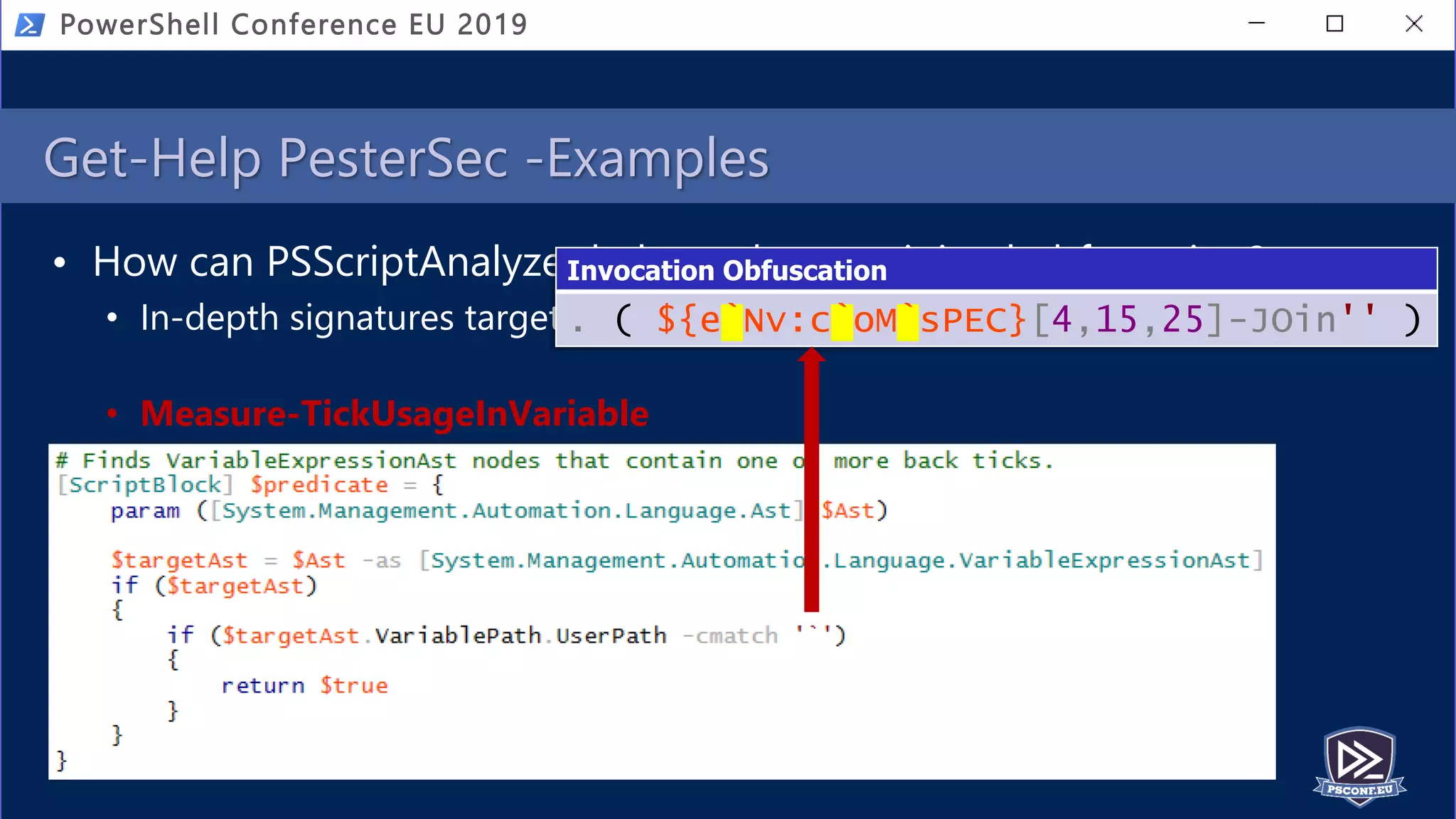Click the '-cmatch' operator
Screen dimensions: 1456x819
731,636
